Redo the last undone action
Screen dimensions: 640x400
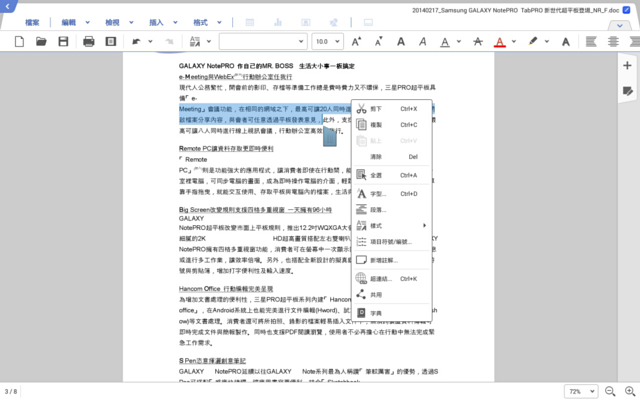tap(169, 42)
